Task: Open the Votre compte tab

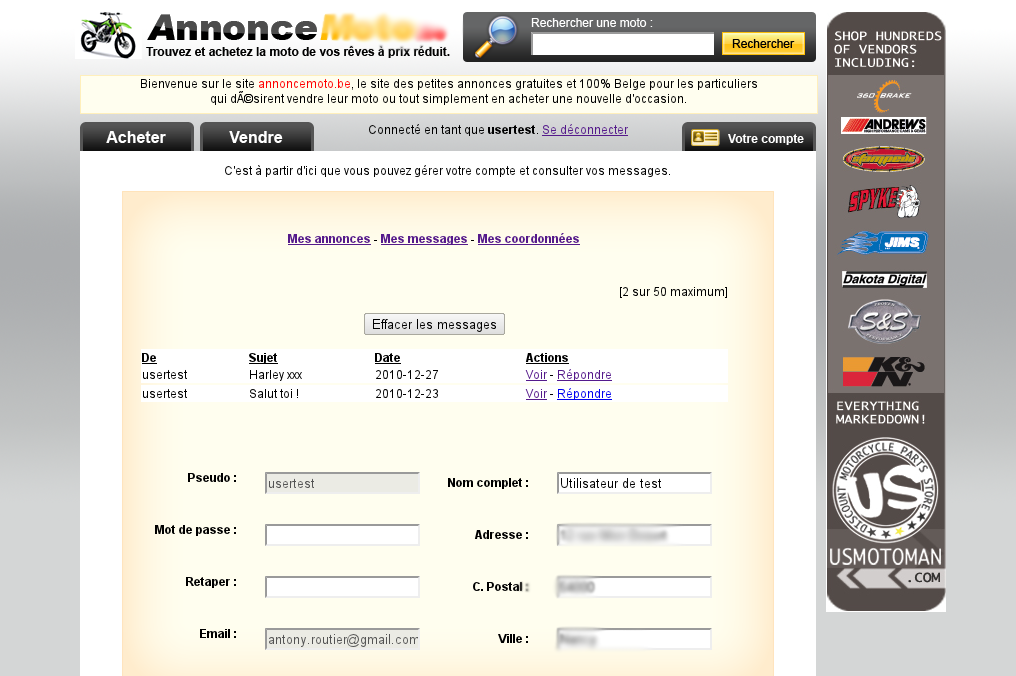Action: [x=748, y=138]
